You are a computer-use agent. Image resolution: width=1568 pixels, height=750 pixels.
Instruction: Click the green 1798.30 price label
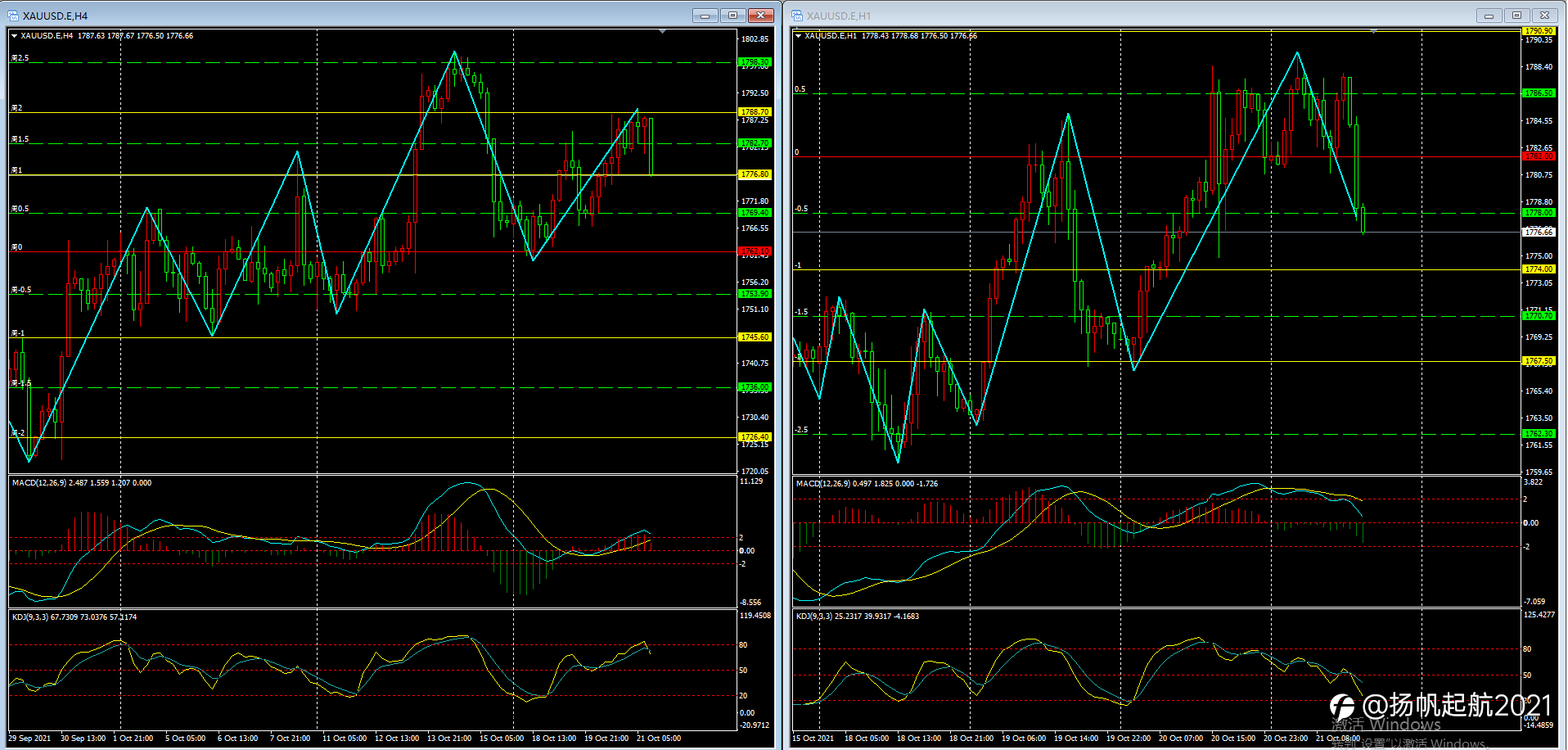(x=755, y=62)
